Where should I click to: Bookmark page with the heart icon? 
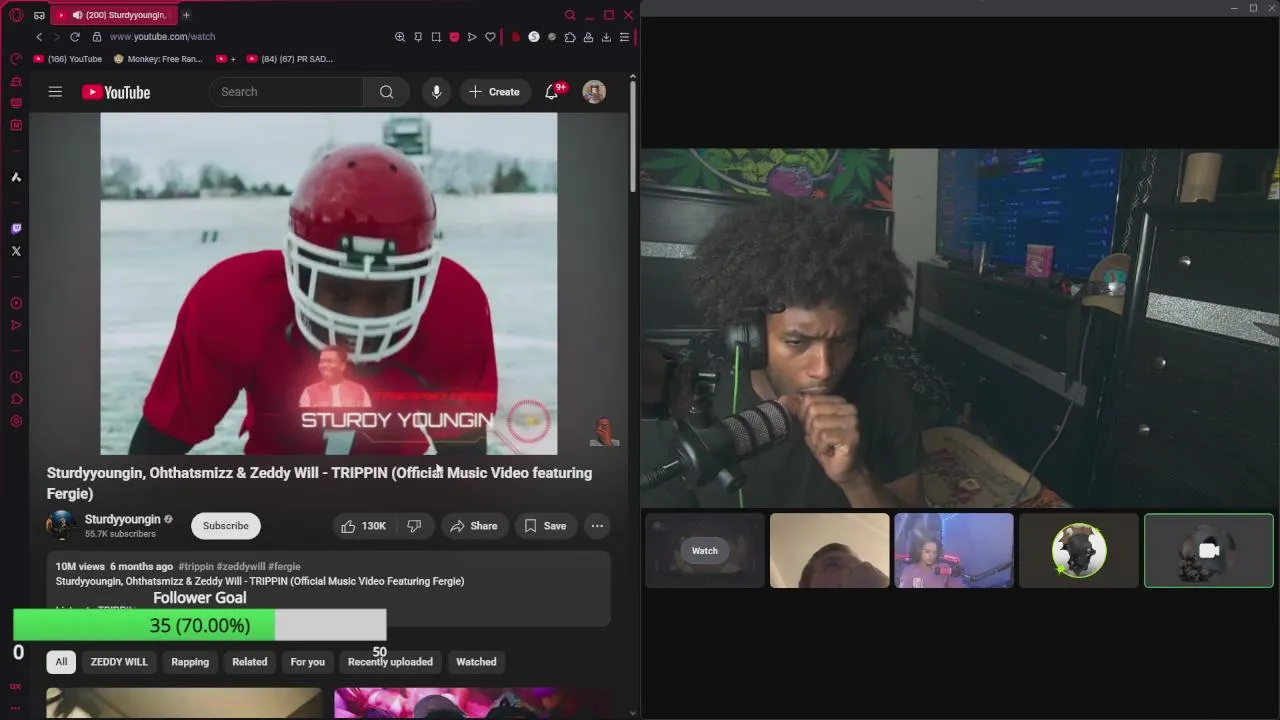pos(490,37)
